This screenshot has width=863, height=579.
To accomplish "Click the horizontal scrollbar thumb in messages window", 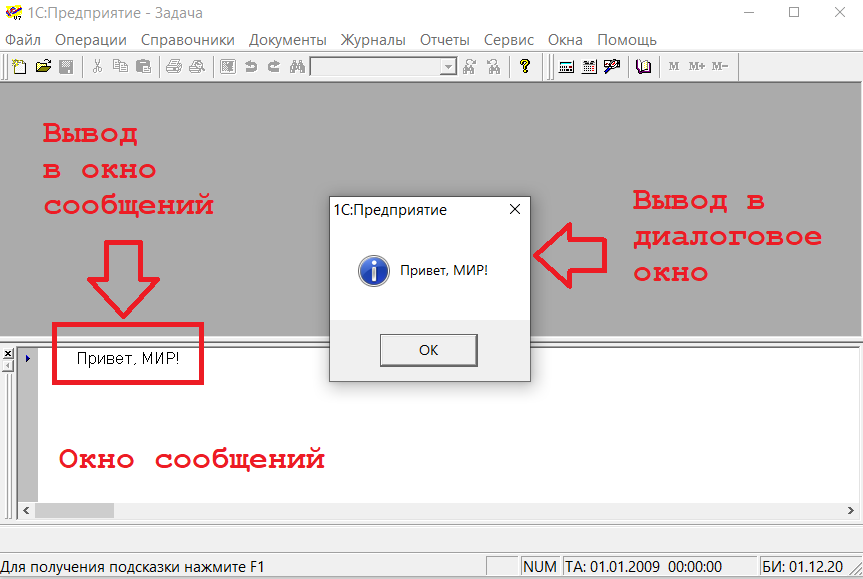I will point(74,511).
